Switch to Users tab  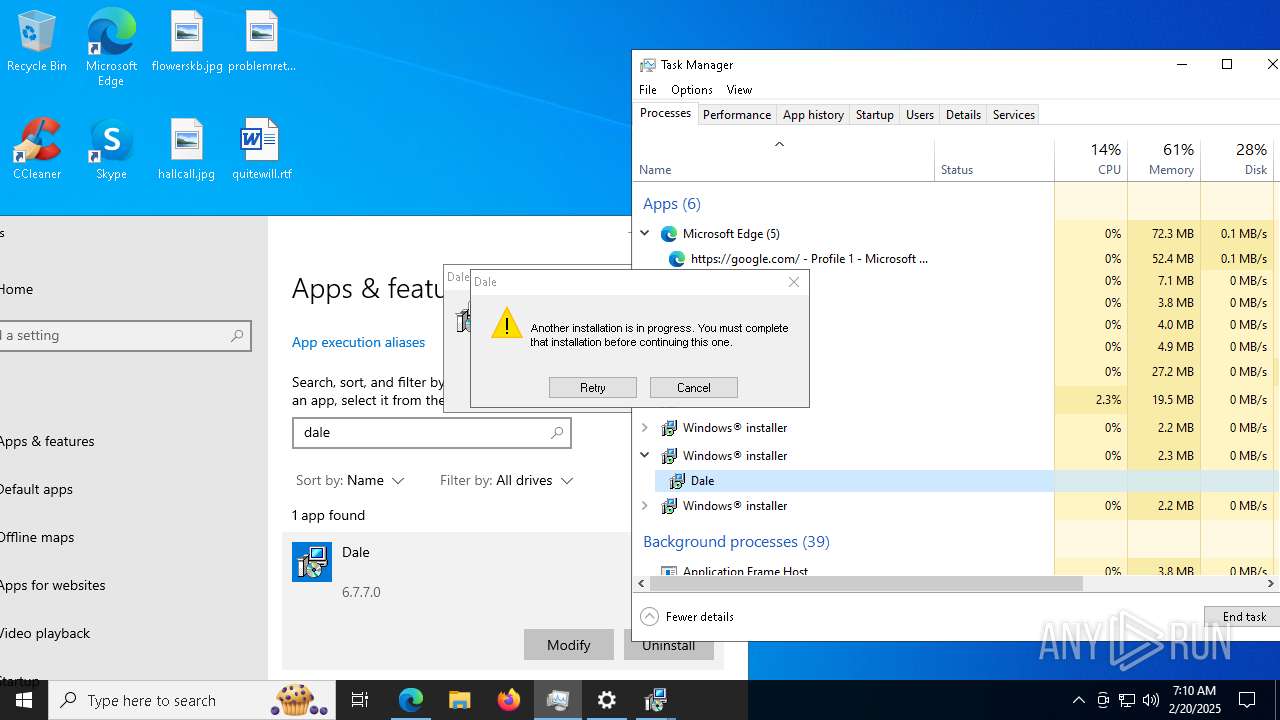(919, 115)
